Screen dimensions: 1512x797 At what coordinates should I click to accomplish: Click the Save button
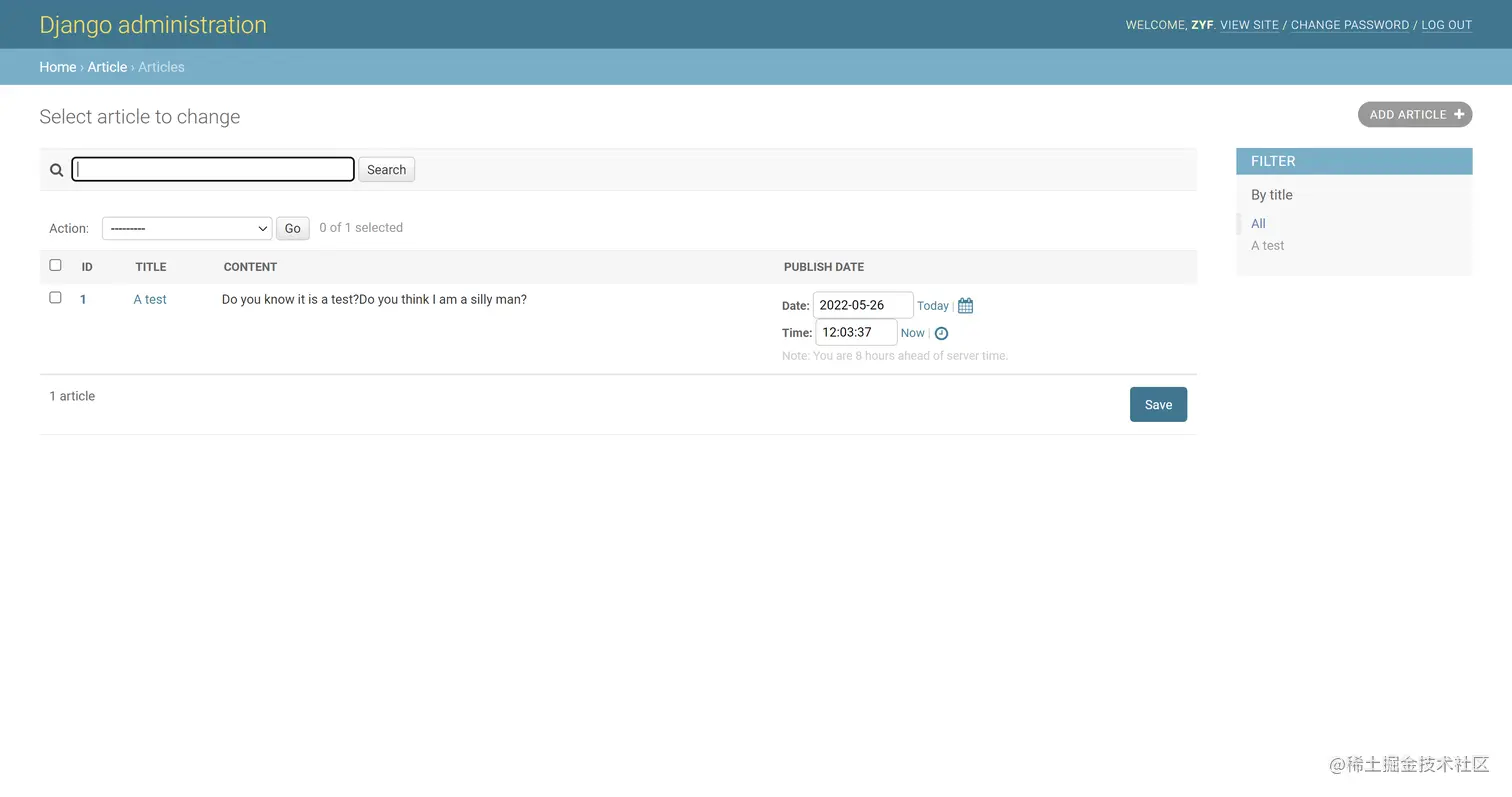click(x=1158, y=404)
